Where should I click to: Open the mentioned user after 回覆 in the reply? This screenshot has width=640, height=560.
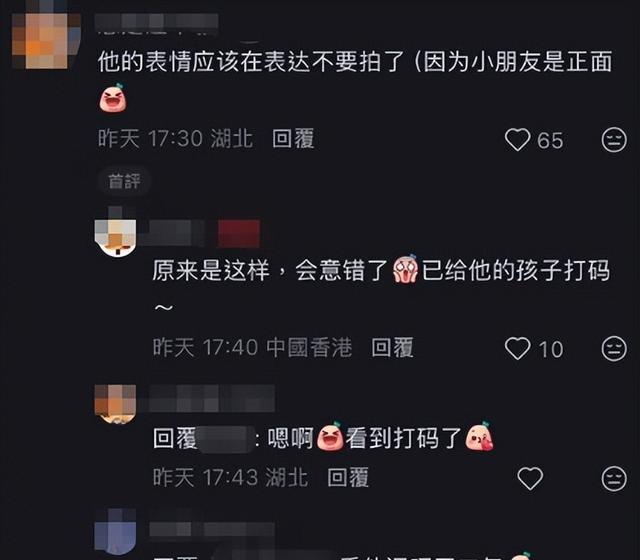[225, 439]
